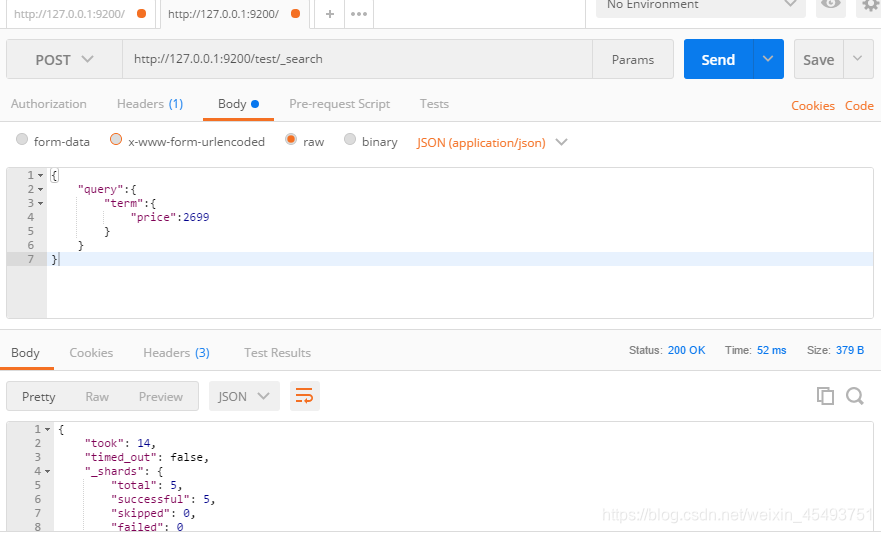This screenshot has height=533, width=881.
Task: Toggle line wrap icon in response toolbar
Action: coord(305,396)
